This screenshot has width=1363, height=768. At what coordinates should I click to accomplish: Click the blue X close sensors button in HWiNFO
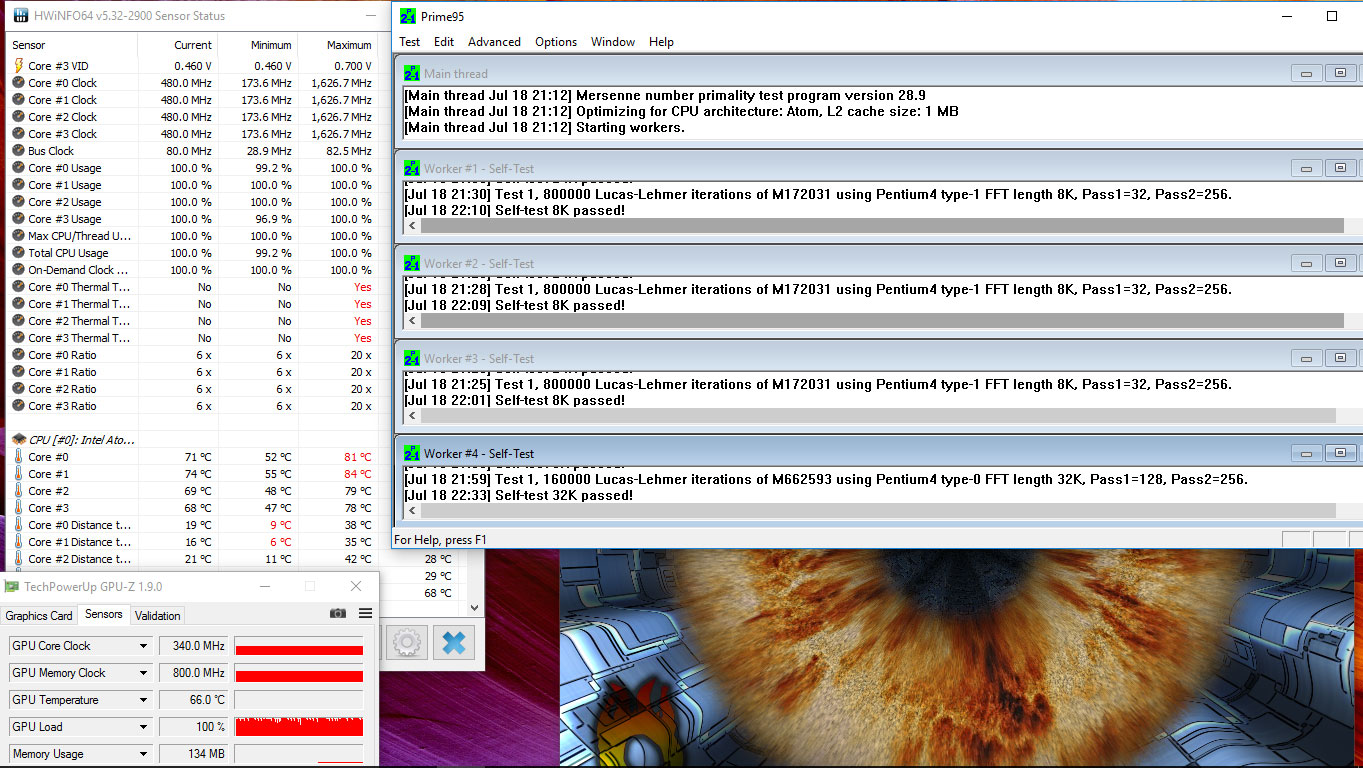tap(454, 642)
